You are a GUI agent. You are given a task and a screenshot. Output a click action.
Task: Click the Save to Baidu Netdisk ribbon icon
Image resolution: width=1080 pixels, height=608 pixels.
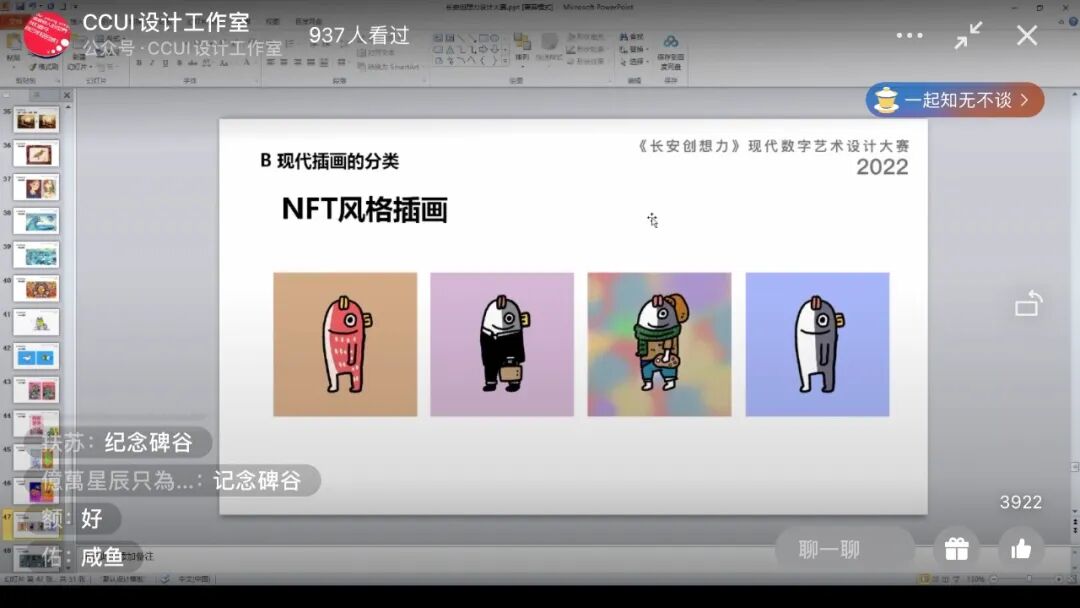(x=669, y=50)
